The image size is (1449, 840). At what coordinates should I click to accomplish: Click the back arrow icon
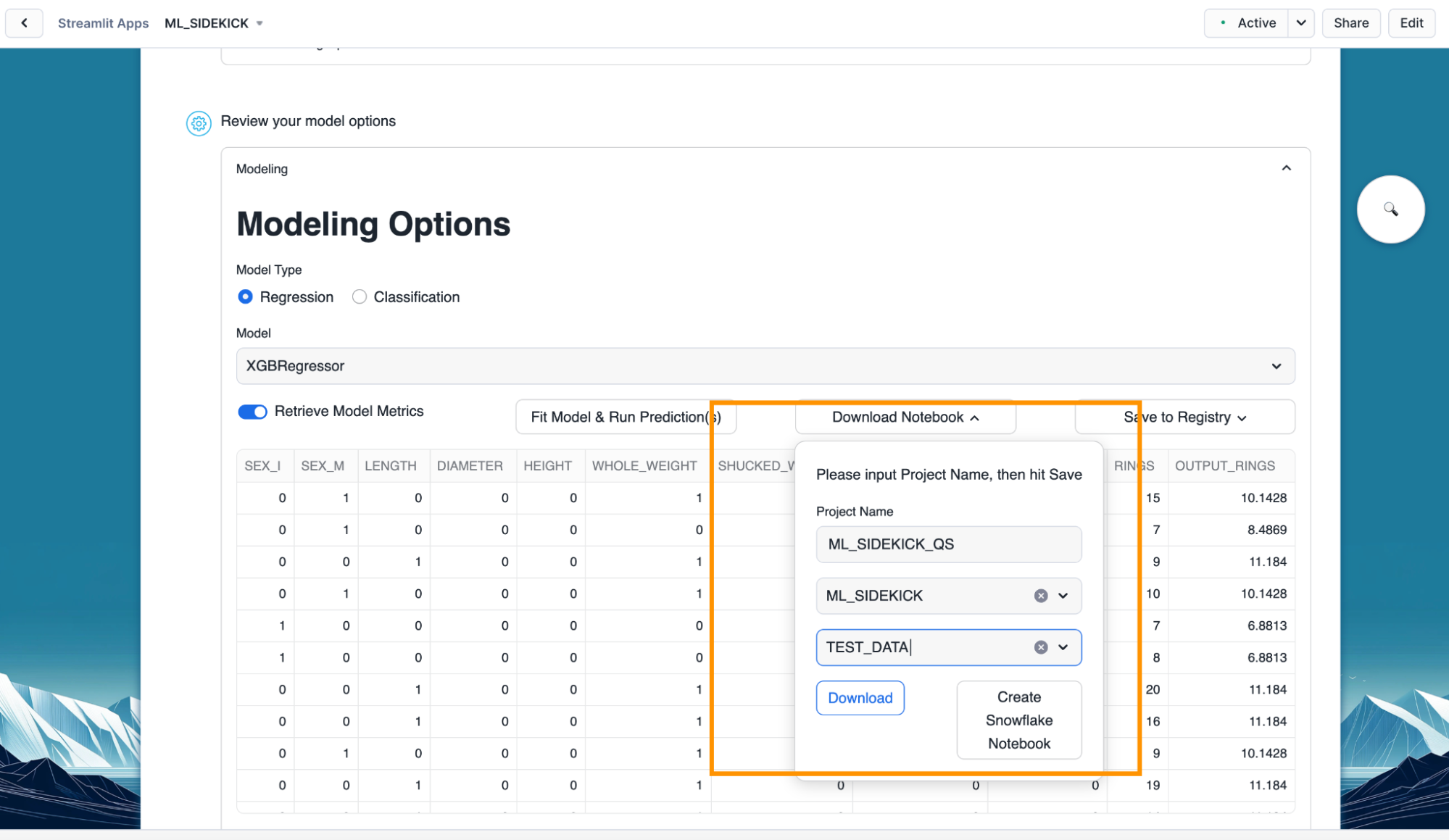point(24,23)
